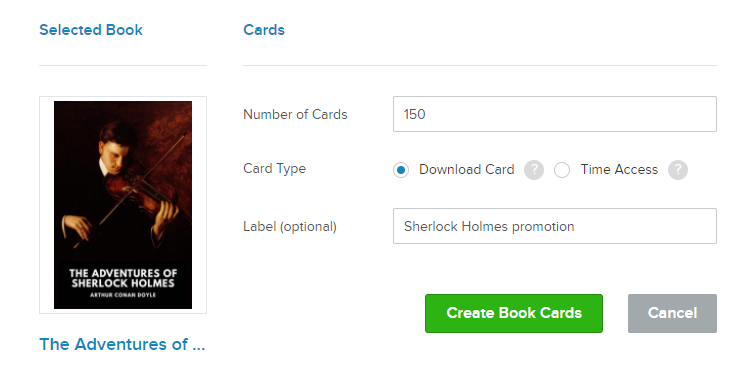Click the "Download Card" option label text
The image size is (756, 387).
tap(466, 170)
